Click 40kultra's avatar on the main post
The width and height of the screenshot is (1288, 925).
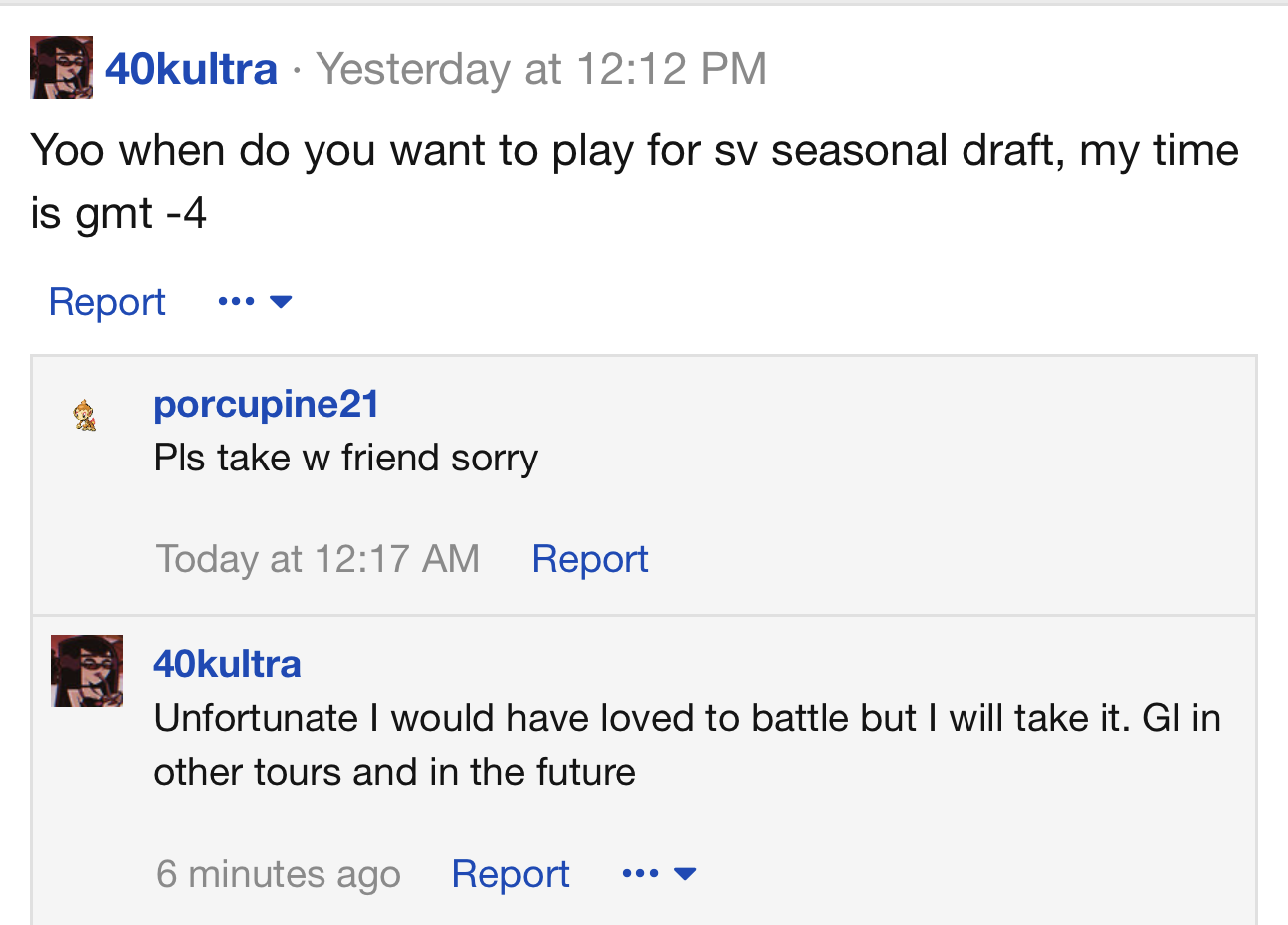61,68
